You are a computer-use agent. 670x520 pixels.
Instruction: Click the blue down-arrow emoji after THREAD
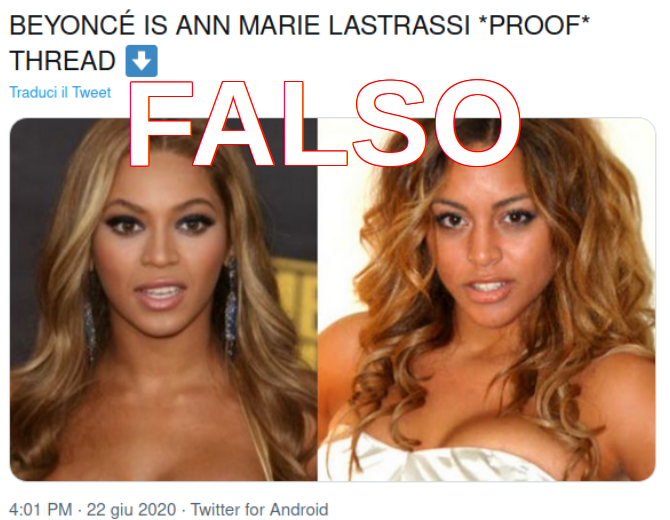click(141, 61)
